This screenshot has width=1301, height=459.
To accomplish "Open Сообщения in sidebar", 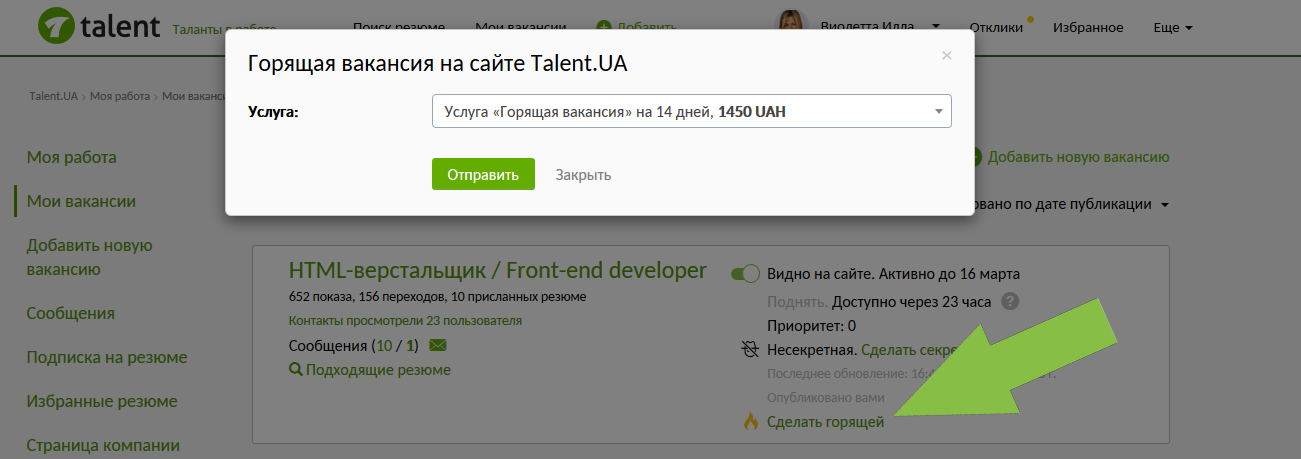I will click(x=71, y=313).
